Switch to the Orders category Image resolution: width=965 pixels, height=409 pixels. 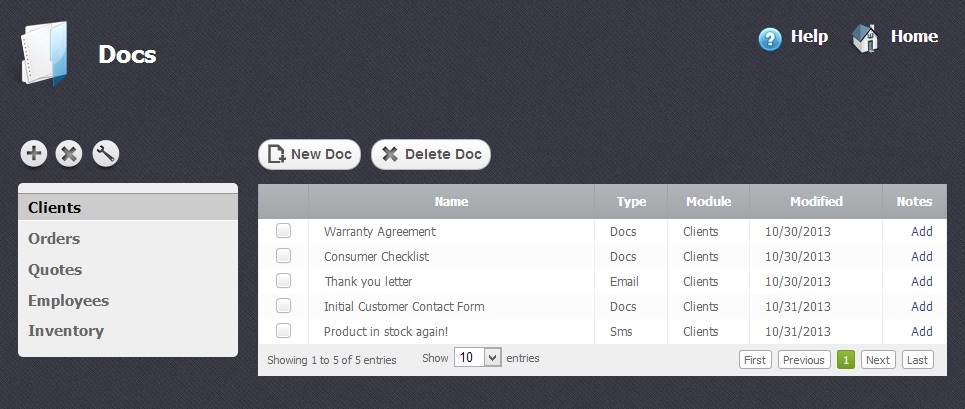coord(54,239)
